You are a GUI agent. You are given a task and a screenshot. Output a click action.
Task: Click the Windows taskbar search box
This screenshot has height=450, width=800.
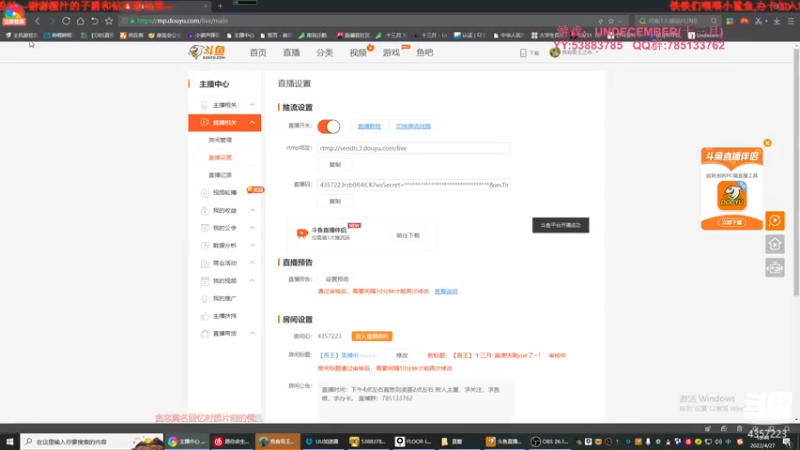click(x=92, y=441)
